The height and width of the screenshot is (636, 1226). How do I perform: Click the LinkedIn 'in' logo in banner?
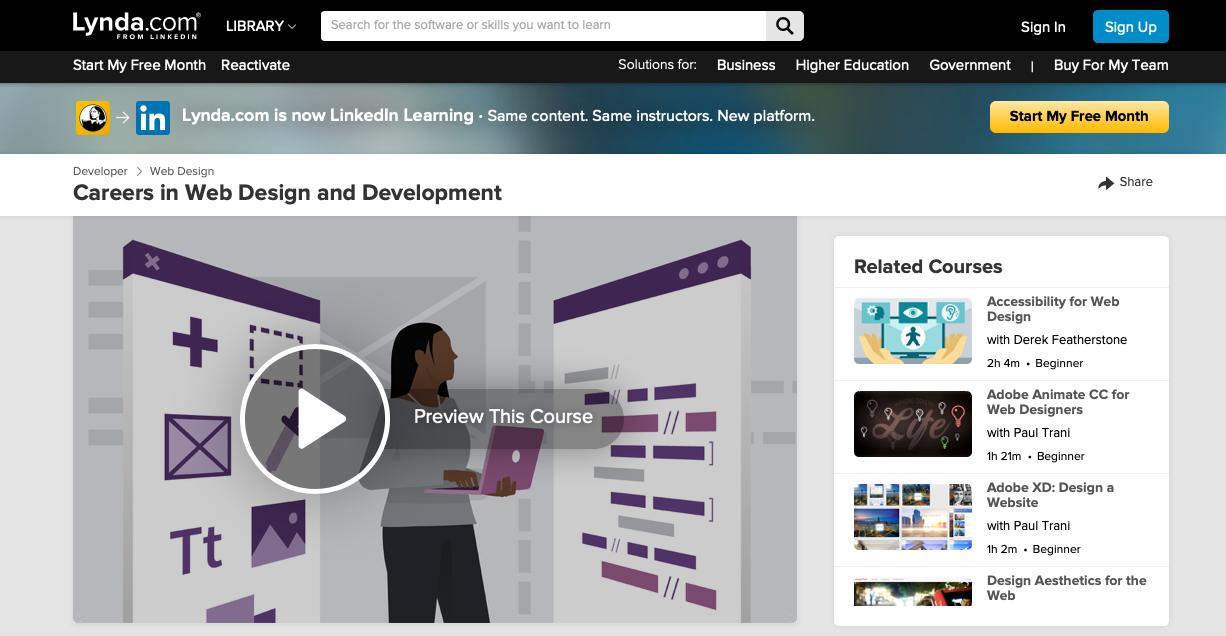coord(153,118)
